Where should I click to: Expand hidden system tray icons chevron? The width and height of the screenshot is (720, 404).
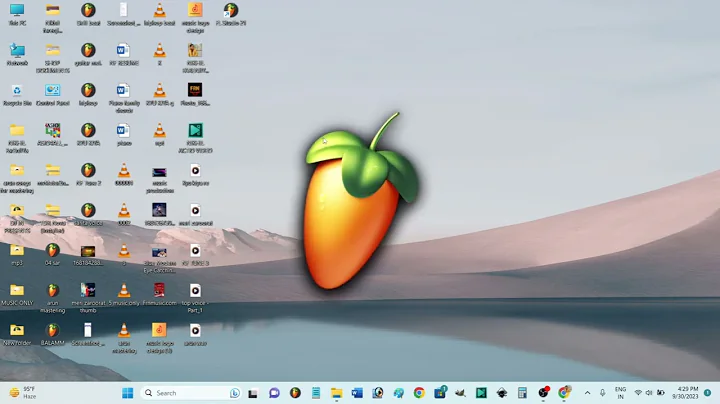(587, 393)
